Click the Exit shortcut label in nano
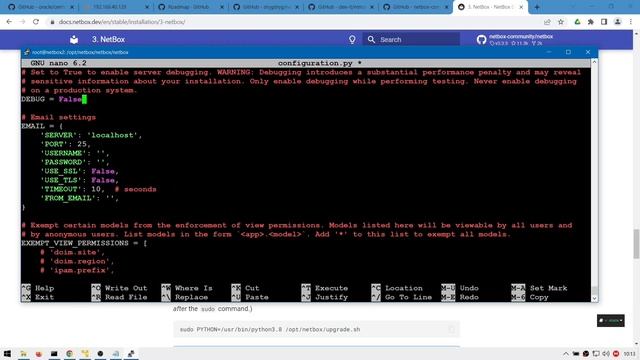 click(x=44, y=297)
